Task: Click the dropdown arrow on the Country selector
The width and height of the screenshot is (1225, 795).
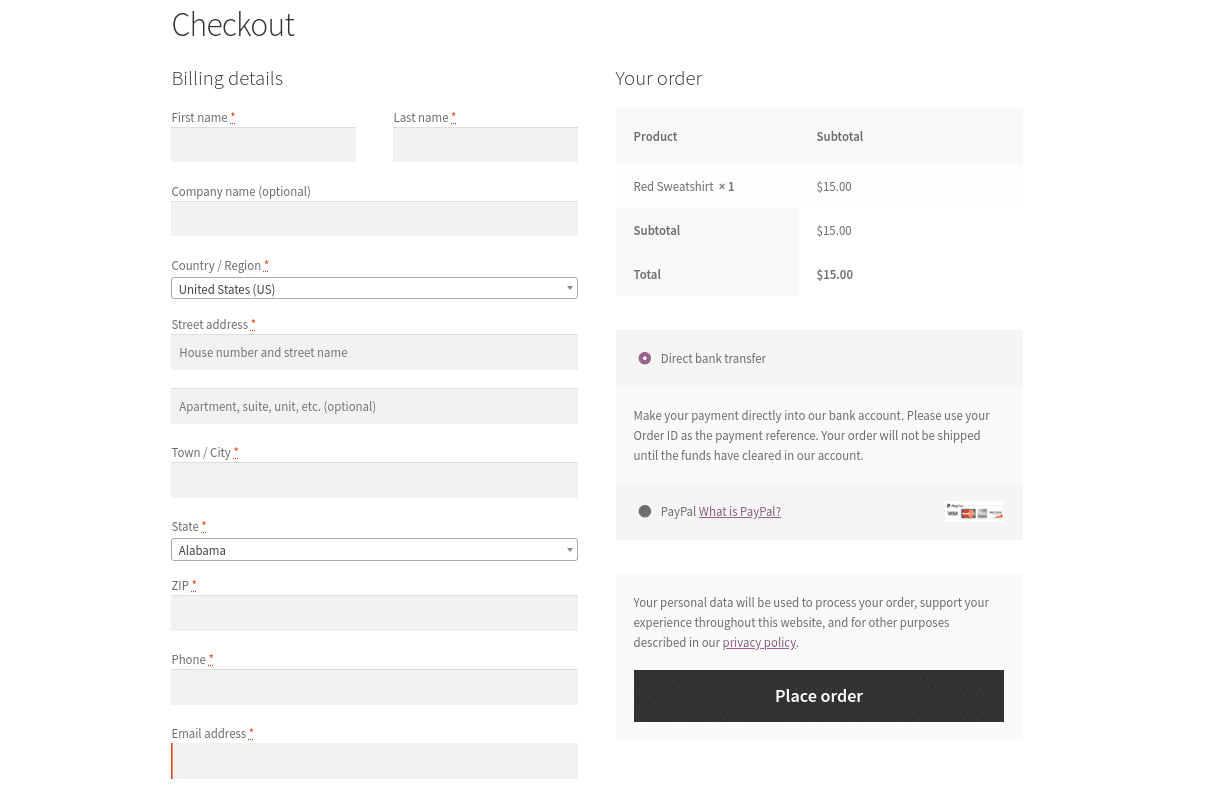Action: 568,288
